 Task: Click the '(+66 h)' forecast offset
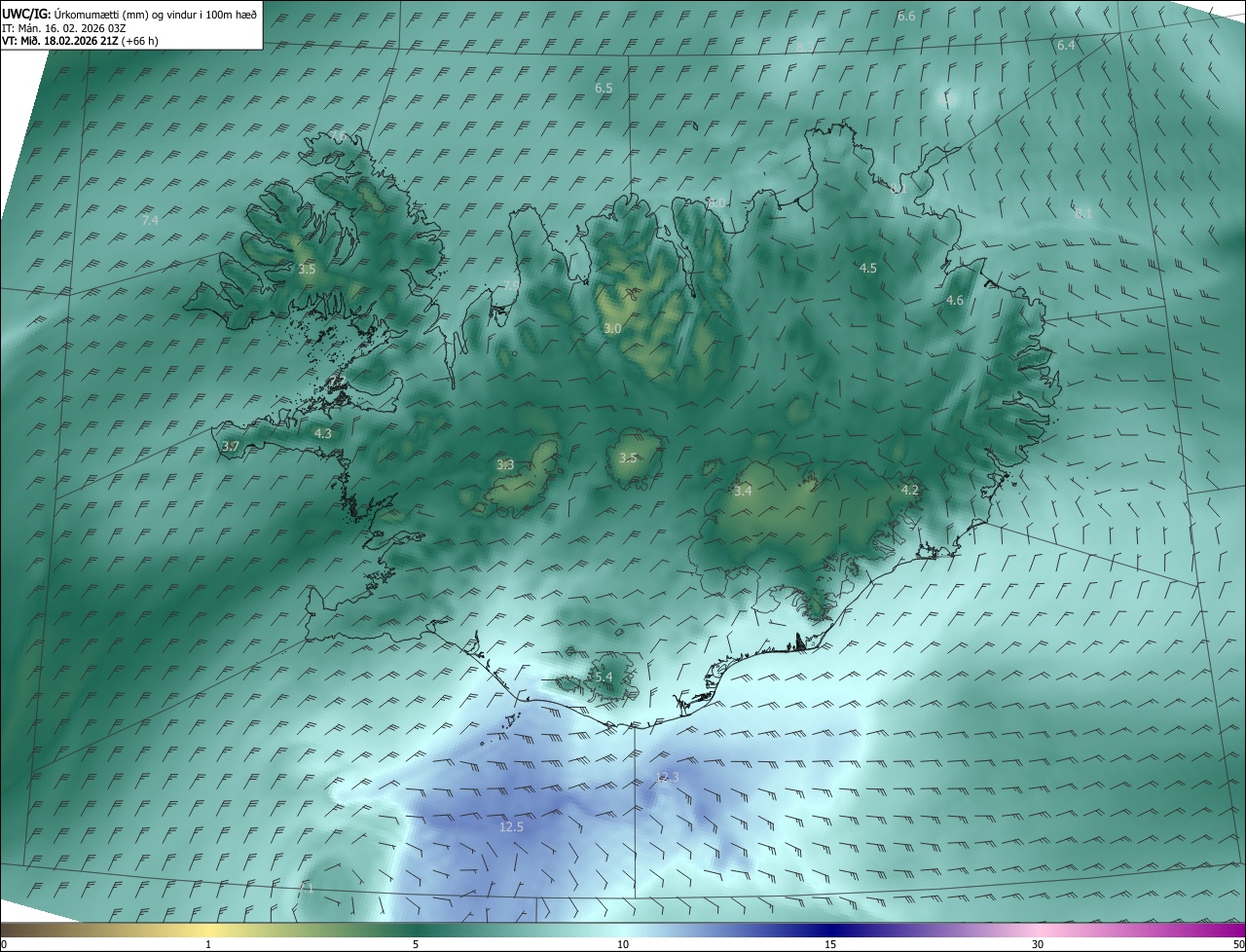click(x=141, y=41)
